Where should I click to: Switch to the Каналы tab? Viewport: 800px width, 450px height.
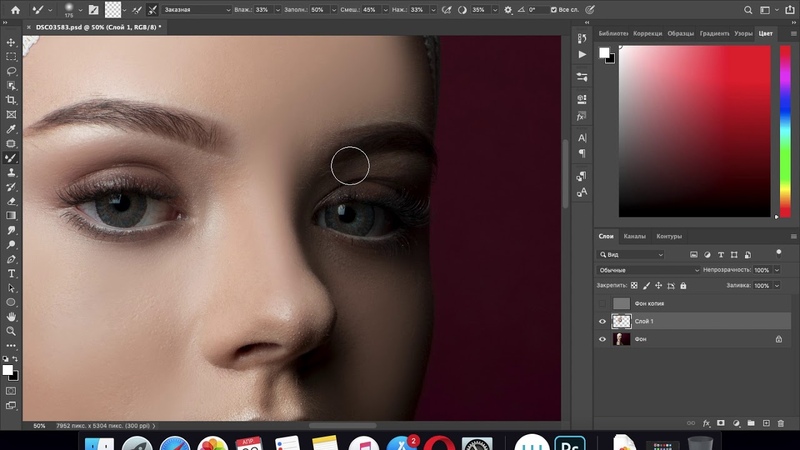point(635,236)
